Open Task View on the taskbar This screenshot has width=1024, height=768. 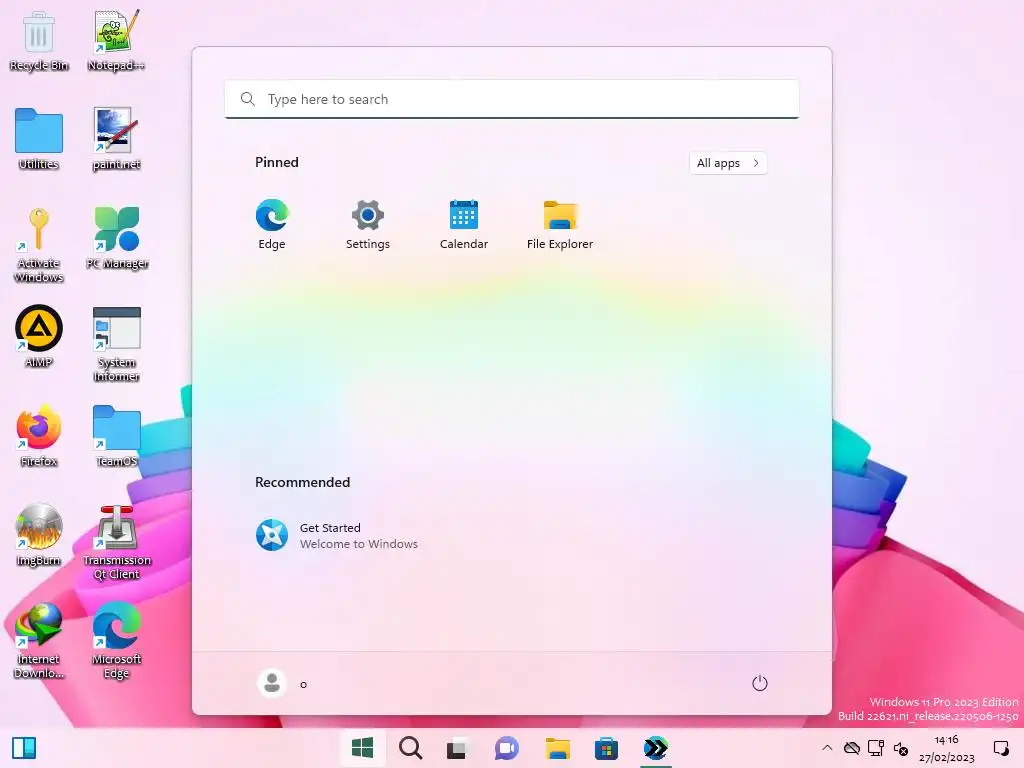click(x=458, y=748)
